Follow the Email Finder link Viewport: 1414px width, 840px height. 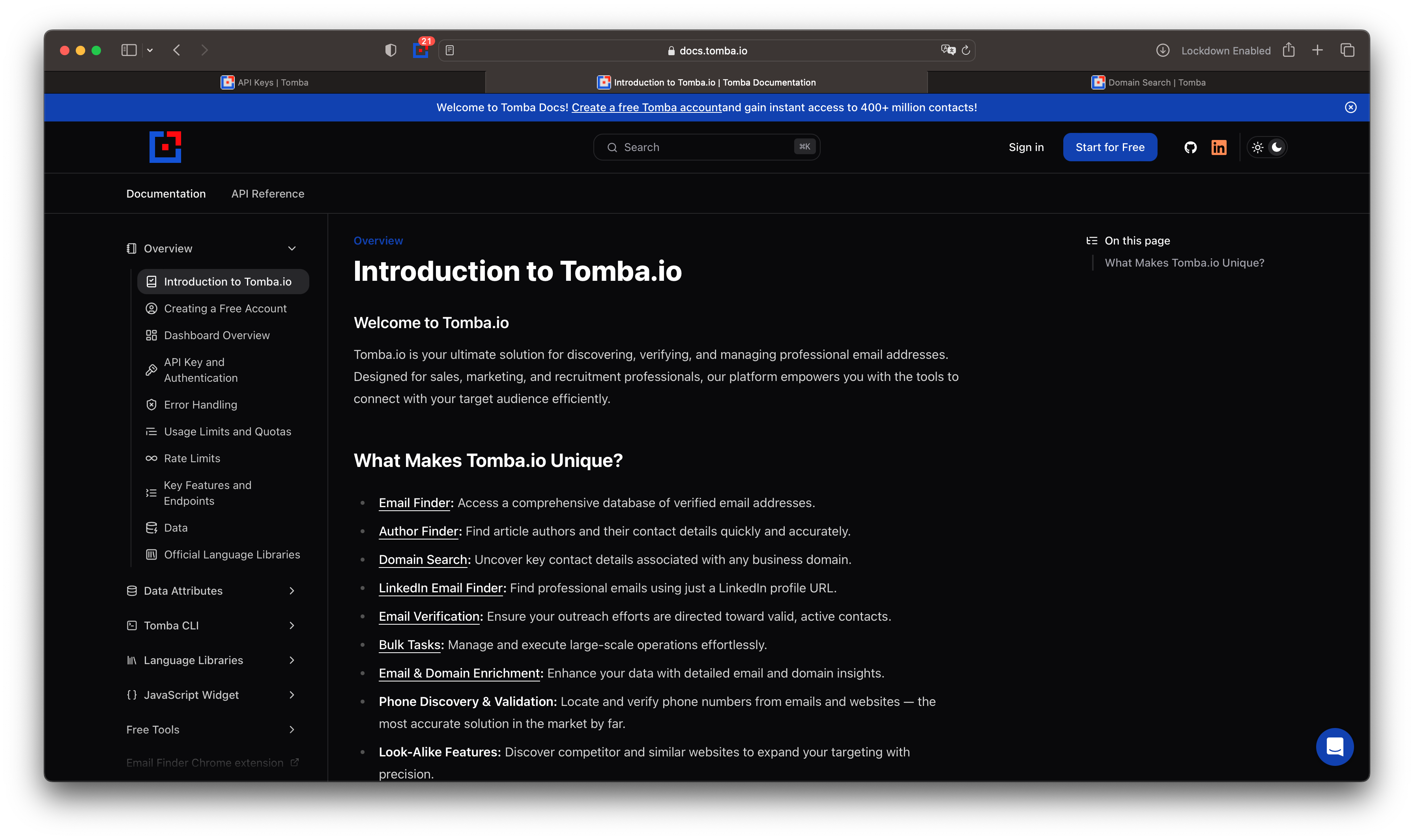[x=415, y=503]
